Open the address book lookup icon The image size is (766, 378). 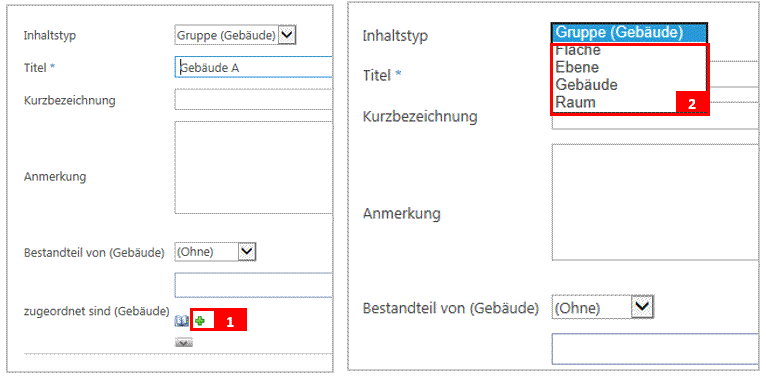click(x=182, y=321)
